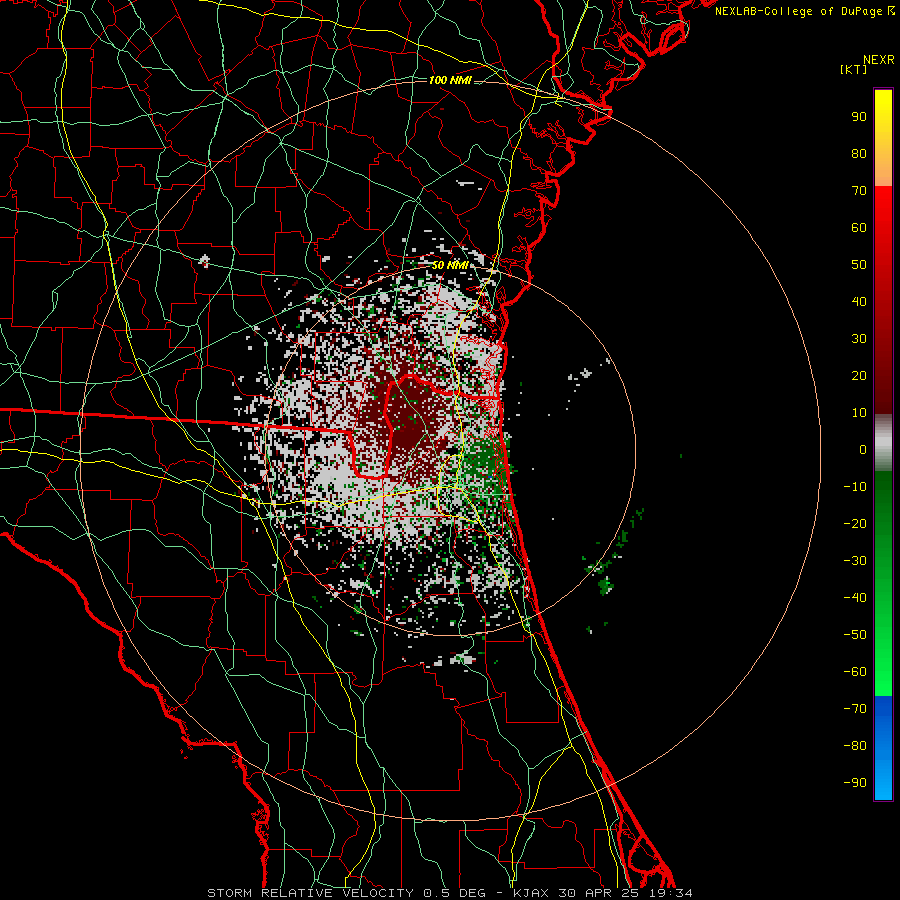Click the positive 90 knot scale value
The width and height of the screenshot is (900, 900).
[859, 117]
